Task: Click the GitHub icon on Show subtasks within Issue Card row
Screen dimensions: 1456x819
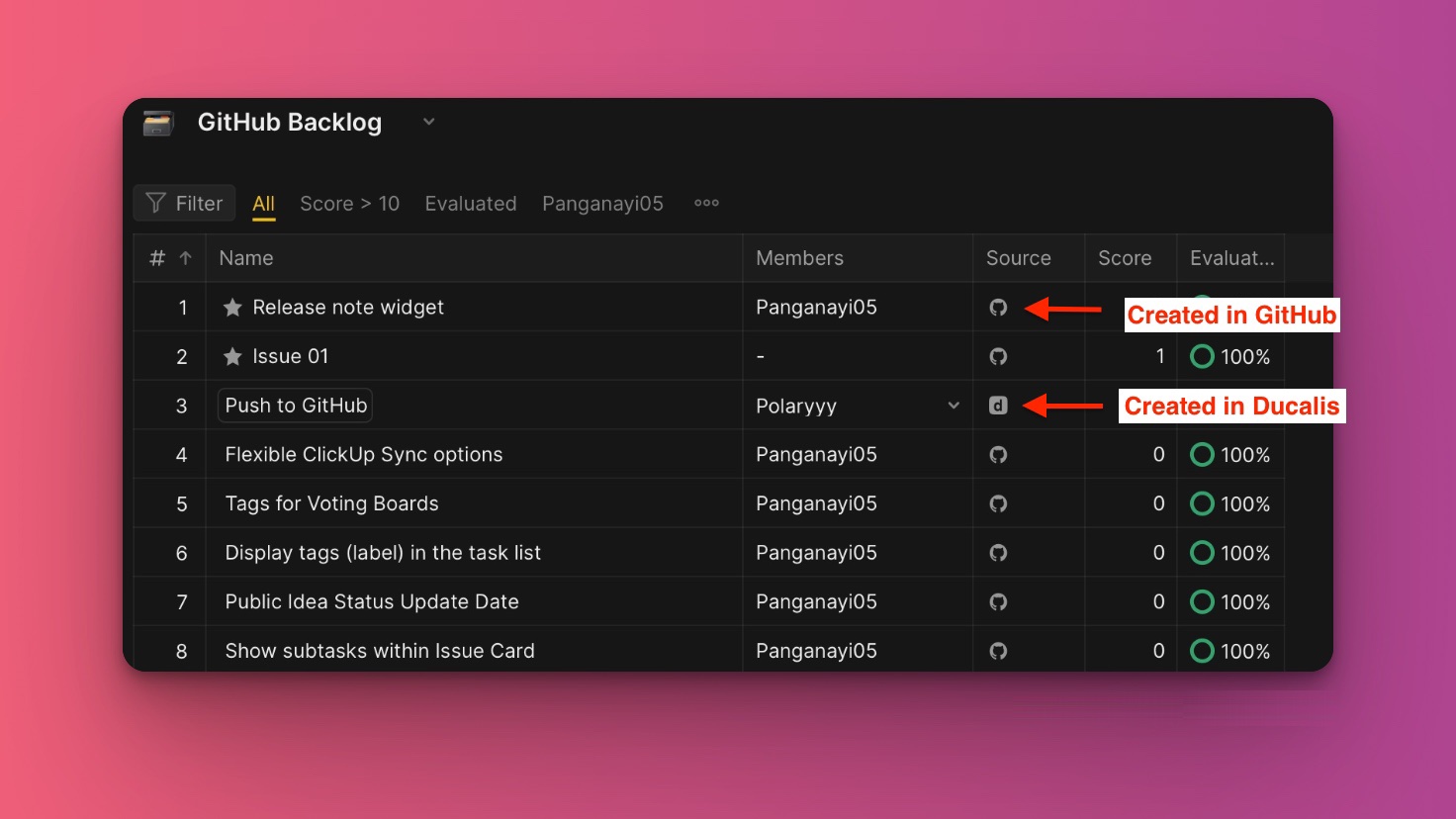Action: 997,651
